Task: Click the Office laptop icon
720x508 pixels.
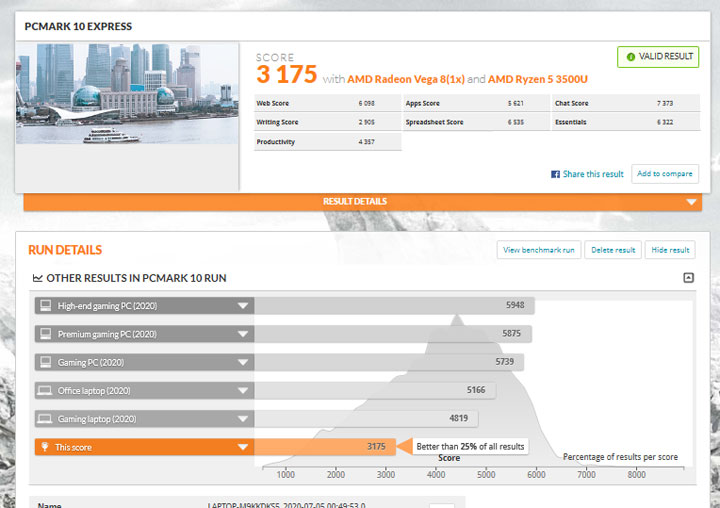Action: click(x=45, y=390)
